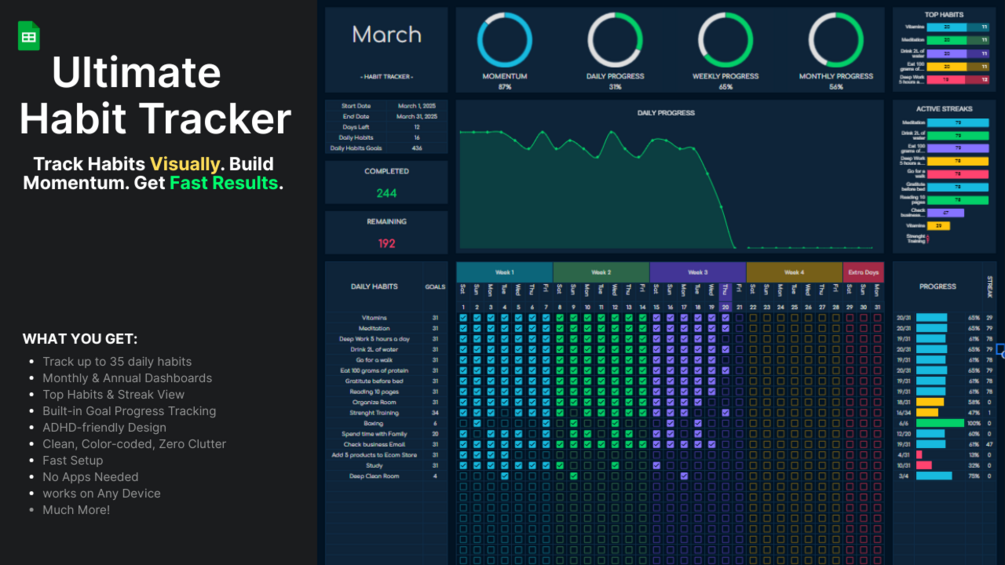
Task: Click Go for a walk streak bar
Action: pos(958,174)
